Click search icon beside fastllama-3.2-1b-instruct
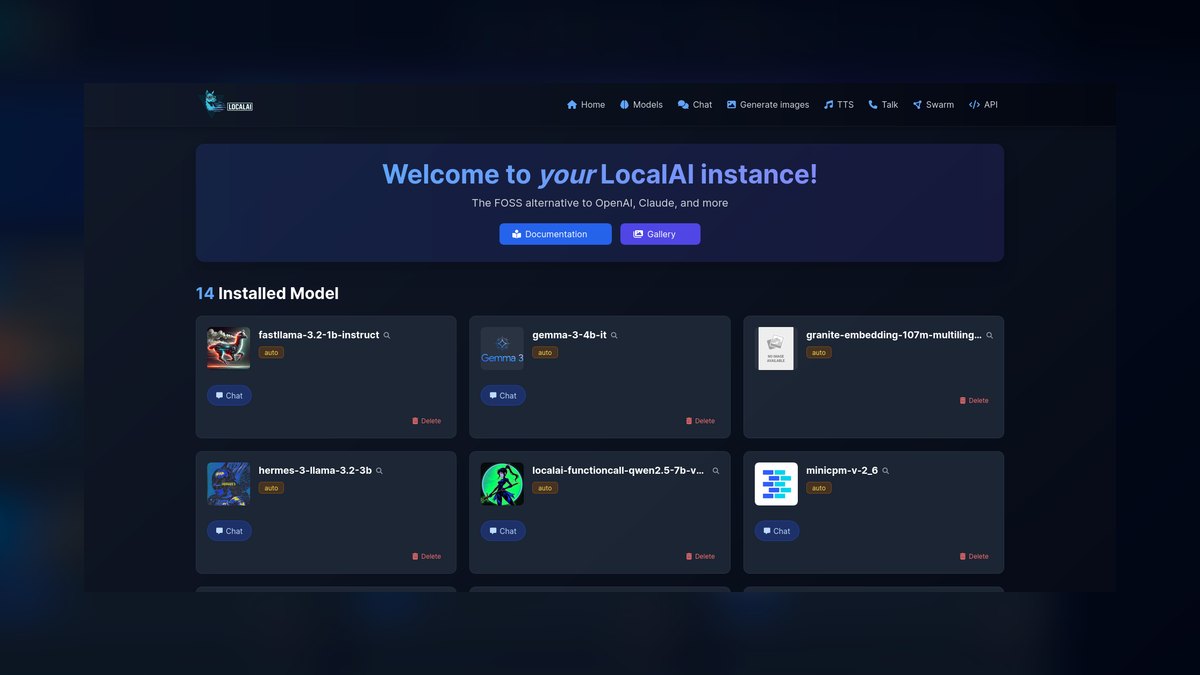 coord(387,336)
